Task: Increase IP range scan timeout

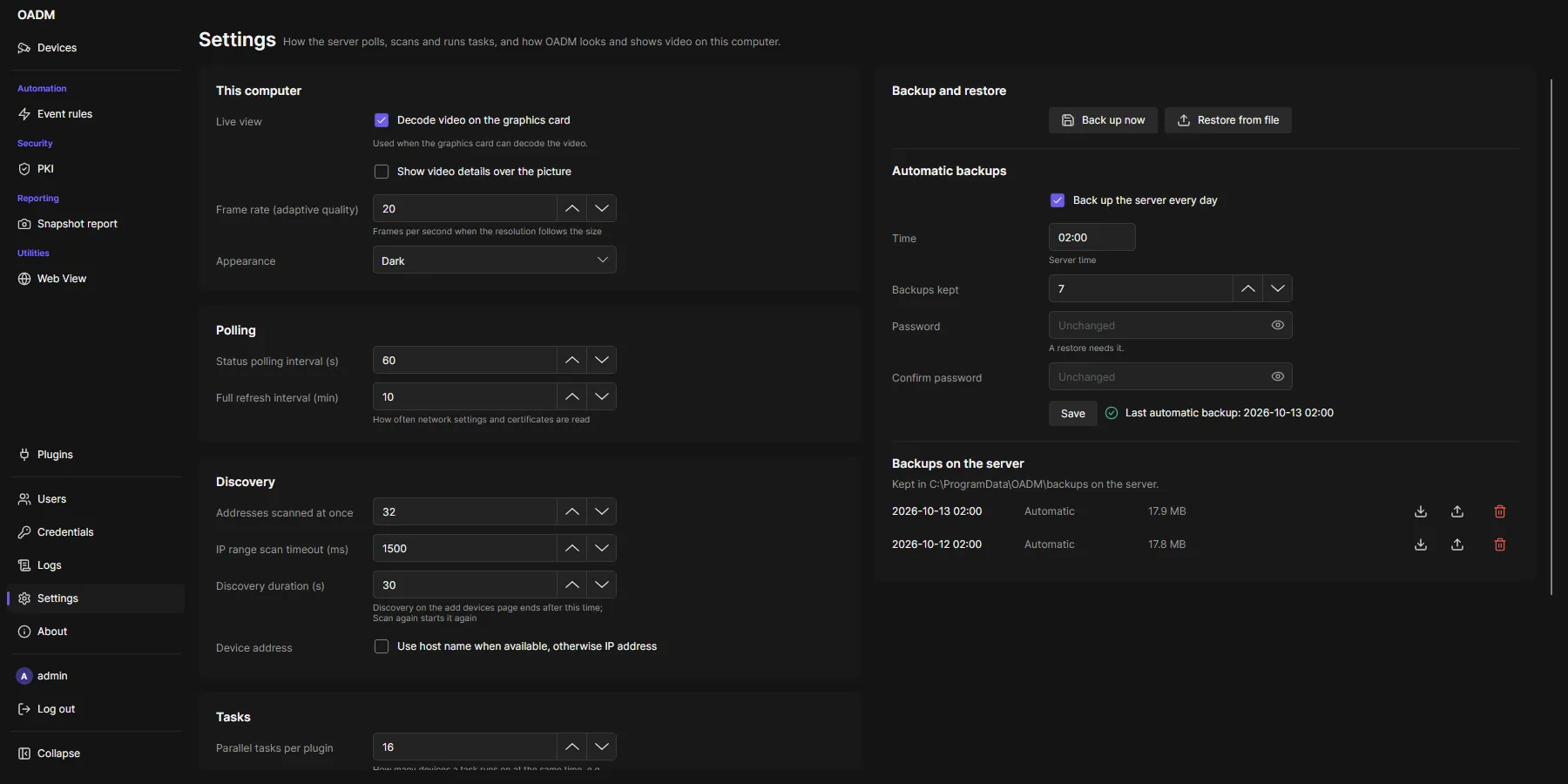Action: click(x=571, y=548)
